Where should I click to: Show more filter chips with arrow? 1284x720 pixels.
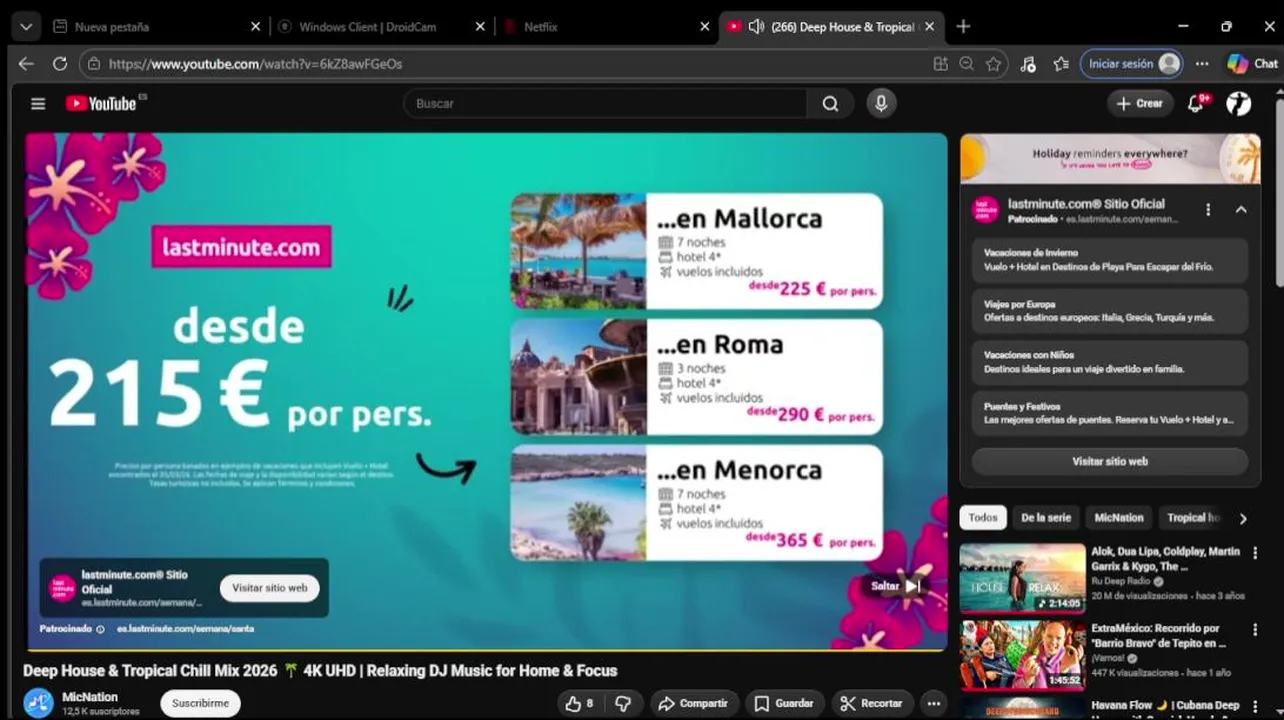tap(1243, 518)
